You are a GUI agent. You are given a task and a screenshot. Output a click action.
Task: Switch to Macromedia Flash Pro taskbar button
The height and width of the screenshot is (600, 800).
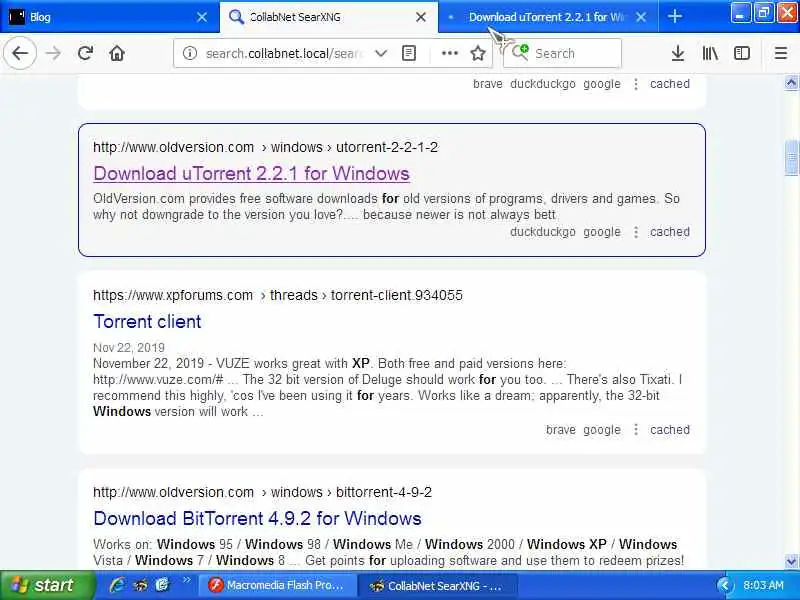[277, 585]
